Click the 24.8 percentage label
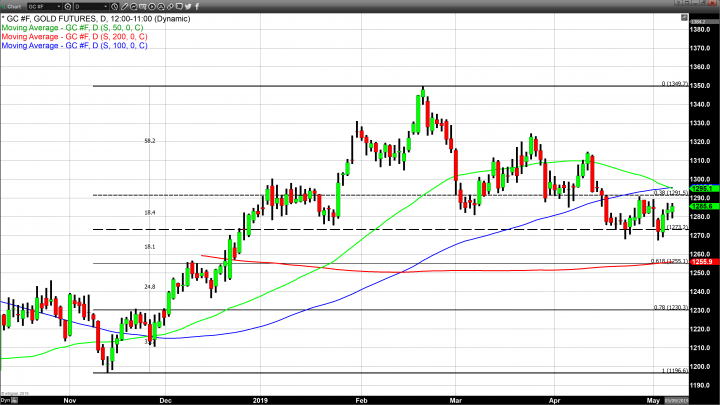720x405 pixels. (x=150, y=287)
